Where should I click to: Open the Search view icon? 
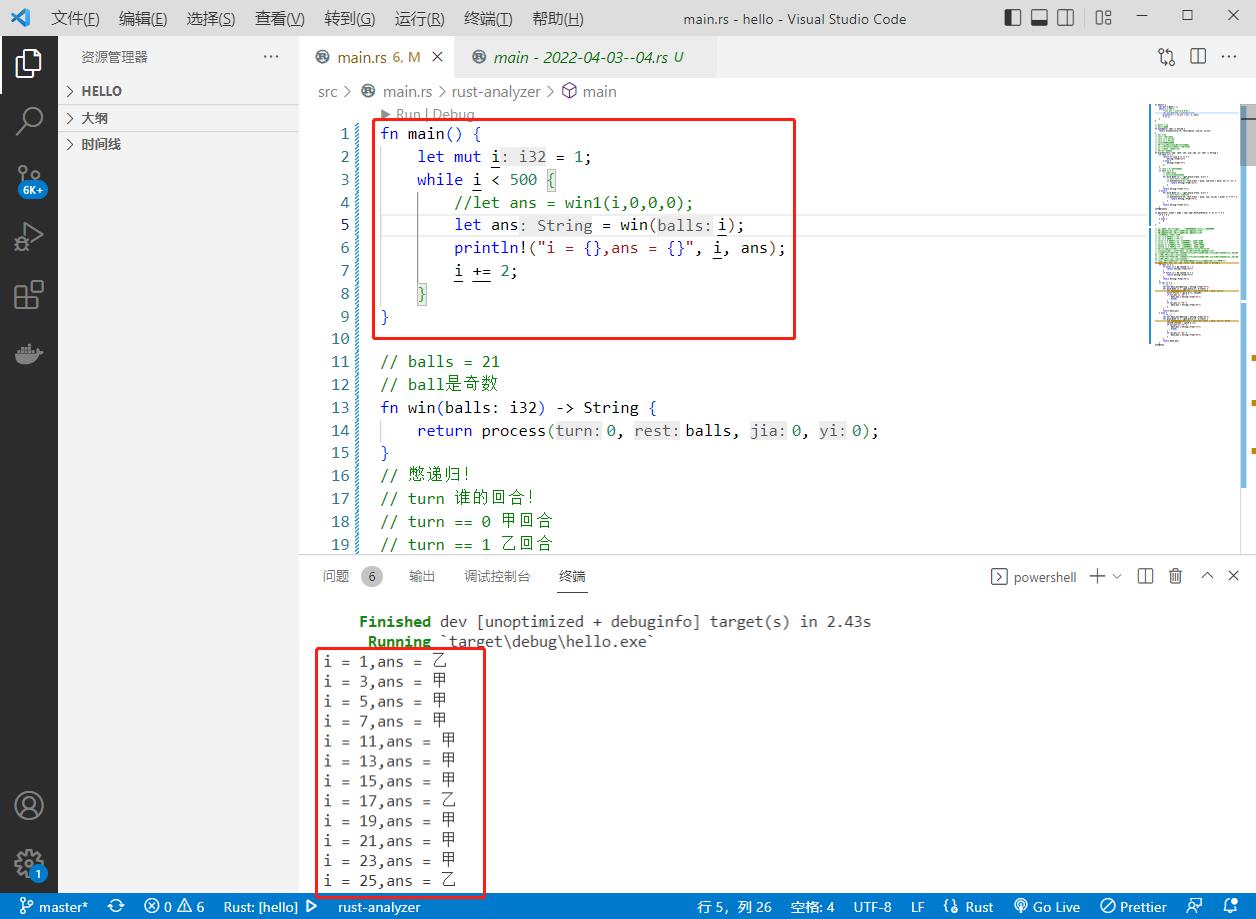[x=29, y=120]
